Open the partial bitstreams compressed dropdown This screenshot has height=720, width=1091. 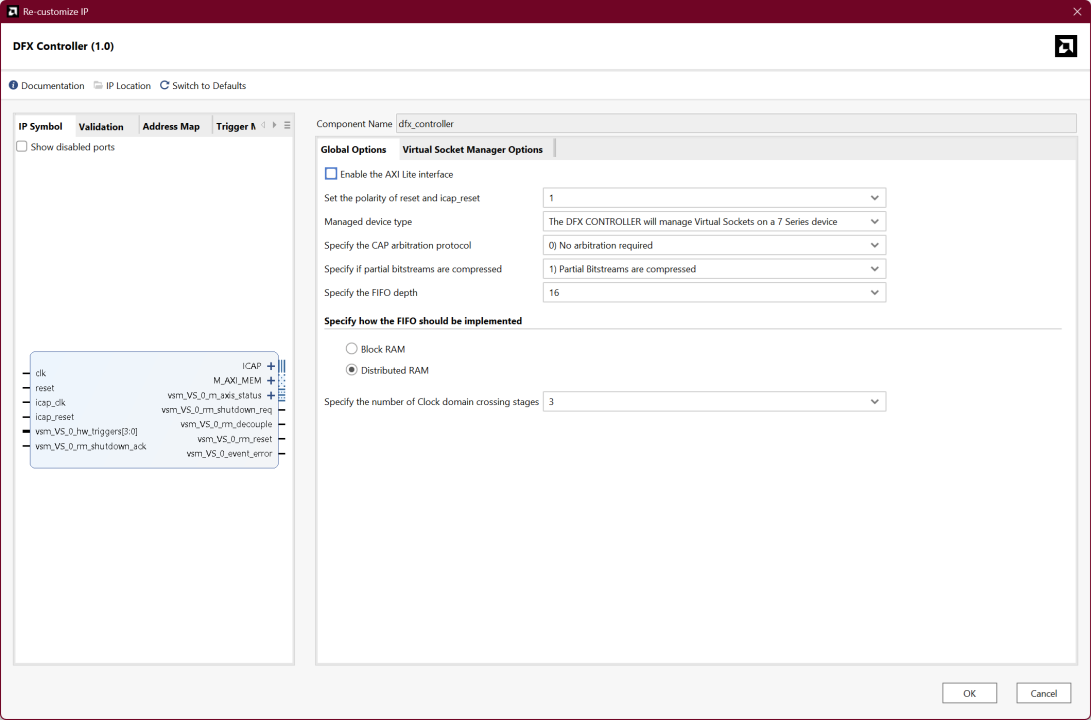[x=714, y=269]
